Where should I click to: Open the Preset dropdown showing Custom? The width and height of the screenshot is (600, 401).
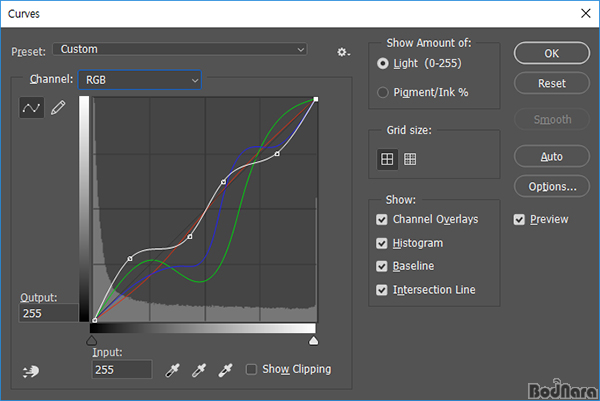(x=179, y=49)
